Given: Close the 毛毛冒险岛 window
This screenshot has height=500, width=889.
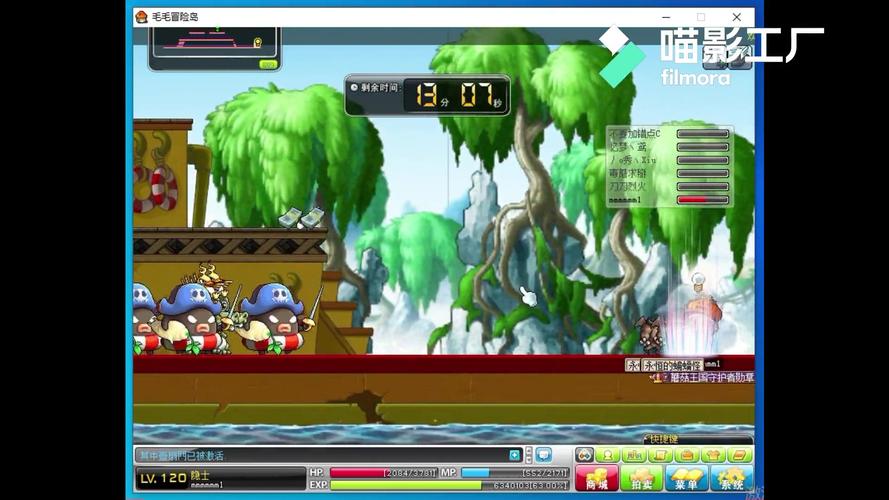Looking at the screenshot, I should point(736,17).
